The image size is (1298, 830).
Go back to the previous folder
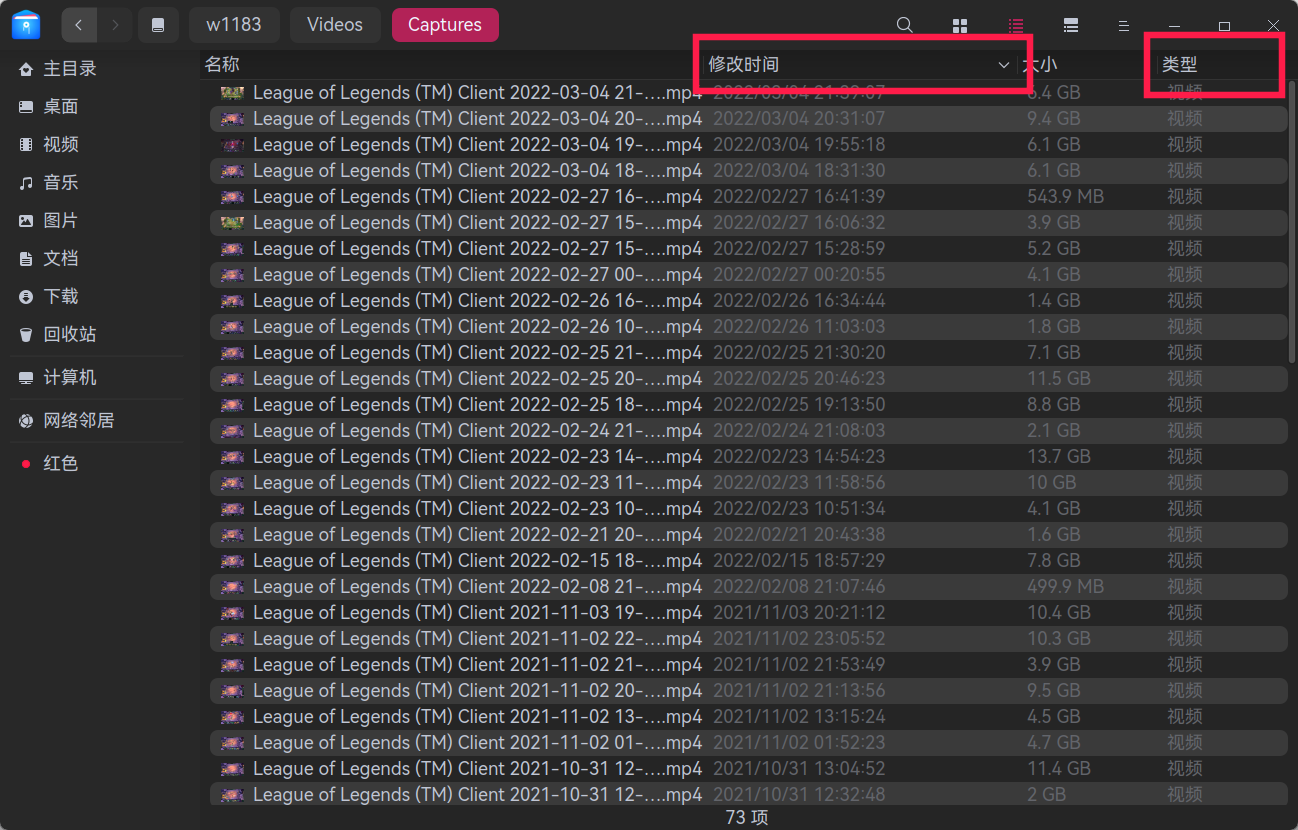click(x=79, y=25)
